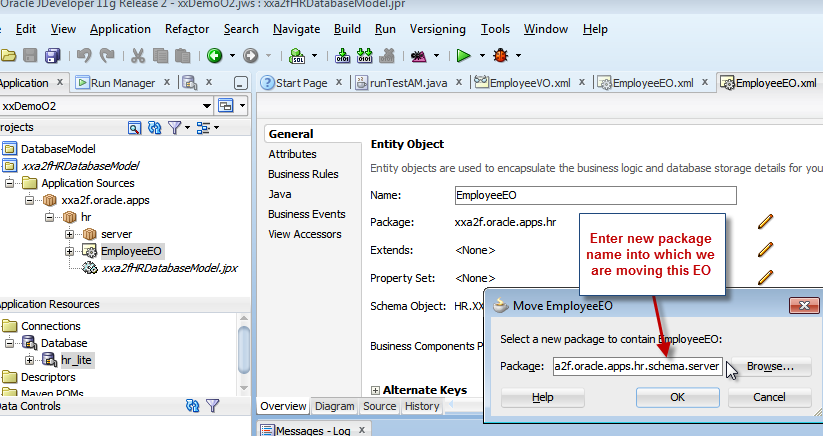Switch to the Diagram editor tab
Image resolution: width=823 pixels, height=436 pixels.
tap(334, 406)
